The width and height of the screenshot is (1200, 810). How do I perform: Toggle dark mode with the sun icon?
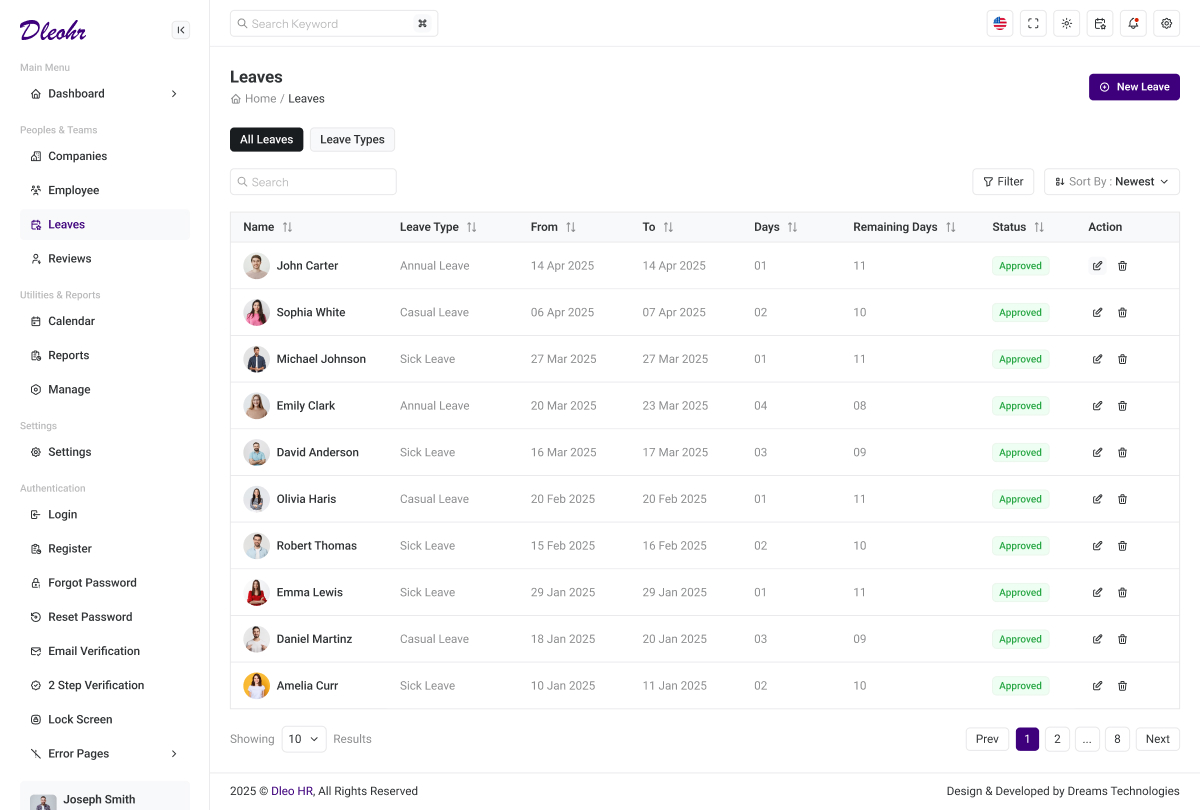click(1066, 23)
